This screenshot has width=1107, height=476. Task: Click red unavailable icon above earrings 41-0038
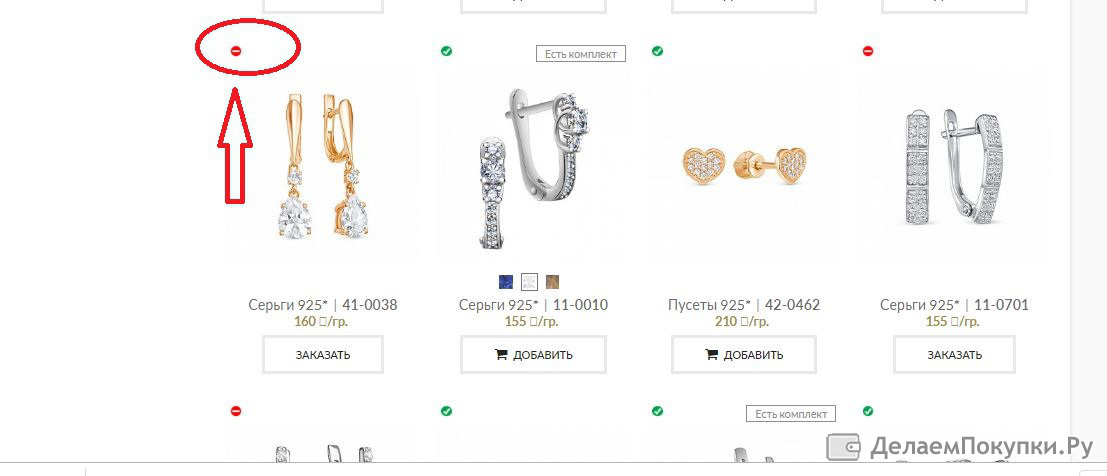click(x=237, y=51)
